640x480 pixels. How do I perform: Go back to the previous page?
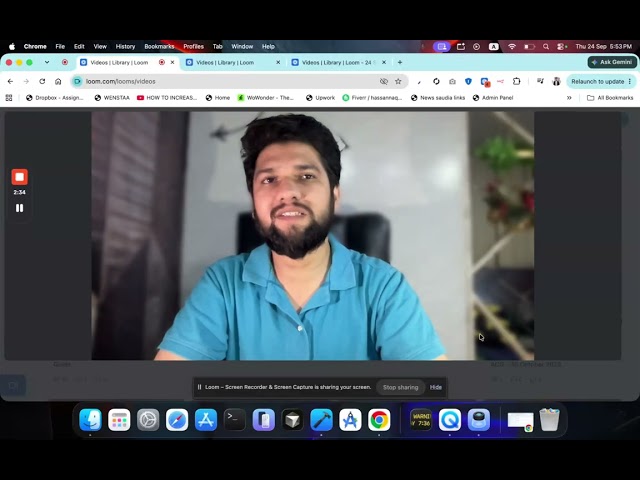[x=10, y=82]
